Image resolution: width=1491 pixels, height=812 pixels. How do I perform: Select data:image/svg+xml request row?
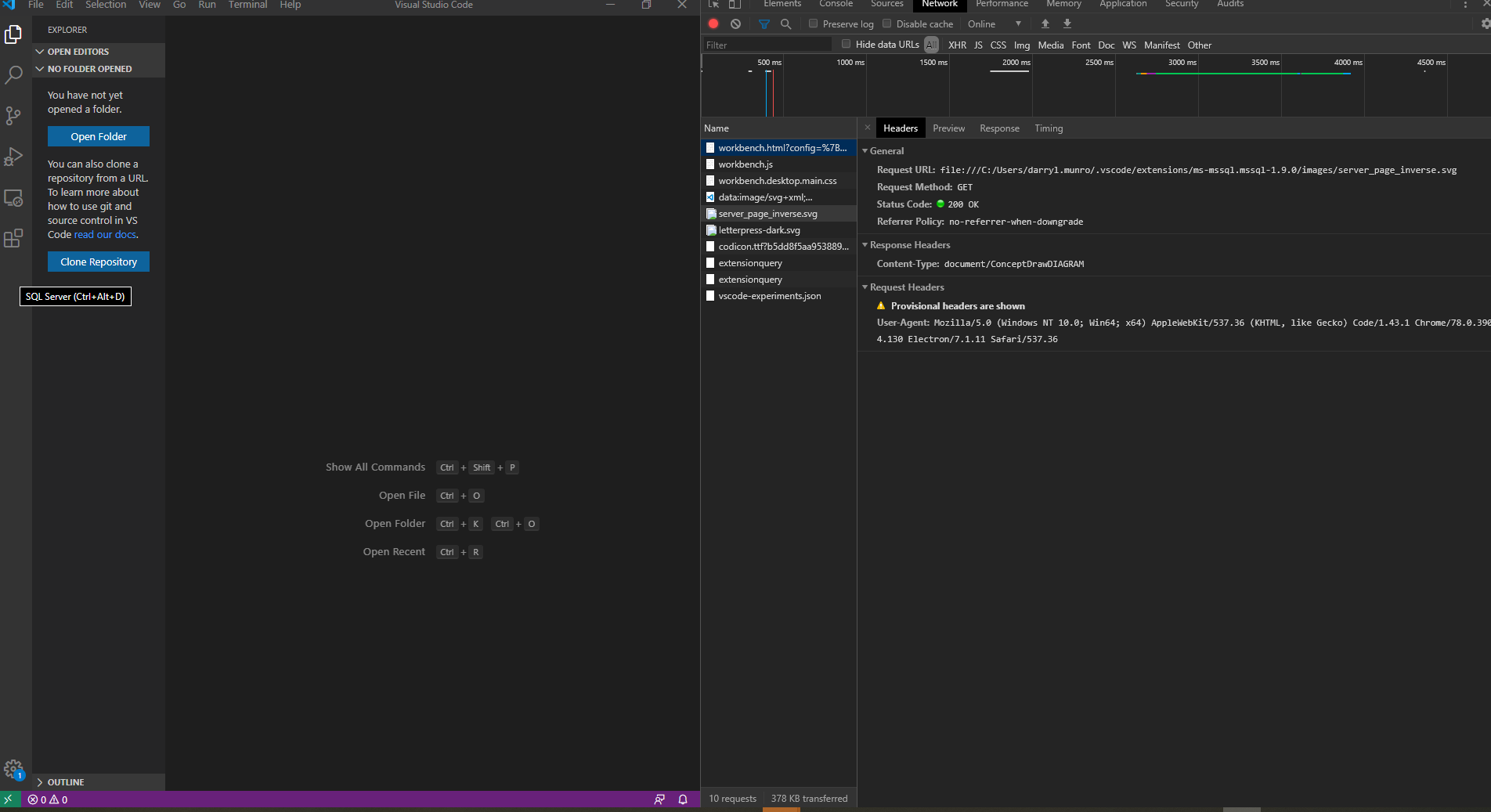tap(778, 197)
